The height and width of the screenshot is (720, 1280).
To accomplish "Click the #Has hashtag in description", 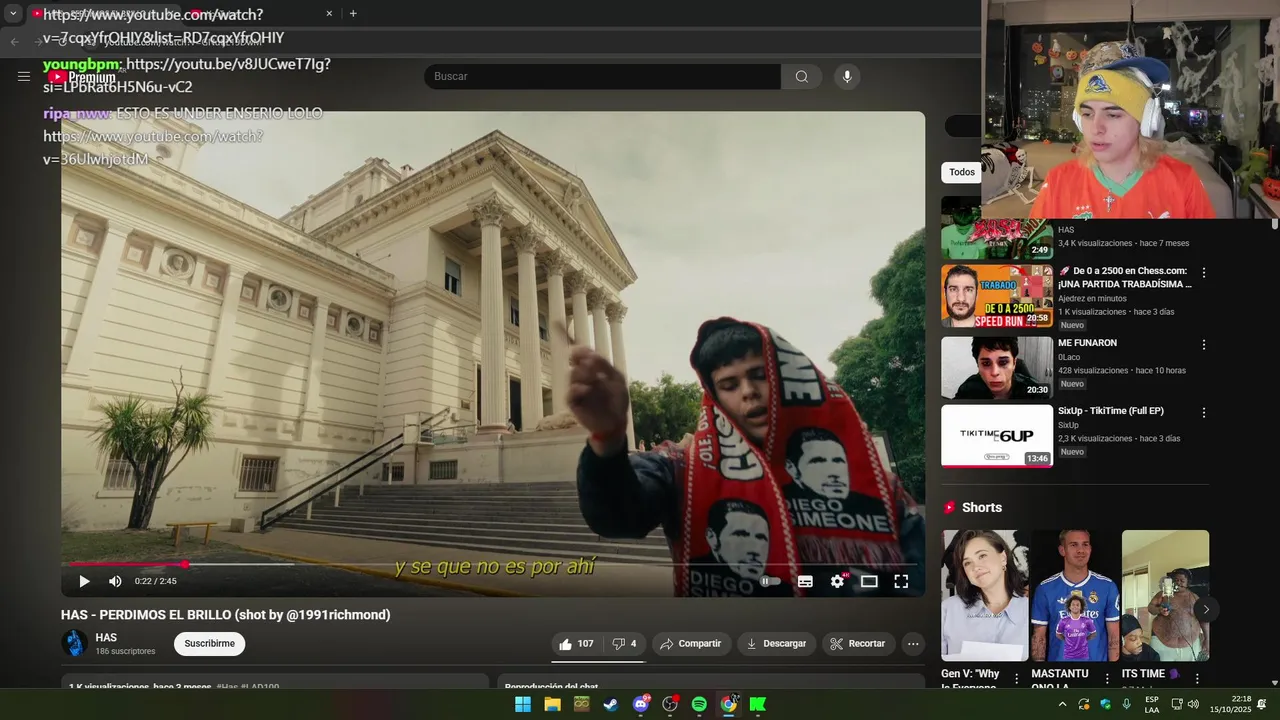I will 227,687.
